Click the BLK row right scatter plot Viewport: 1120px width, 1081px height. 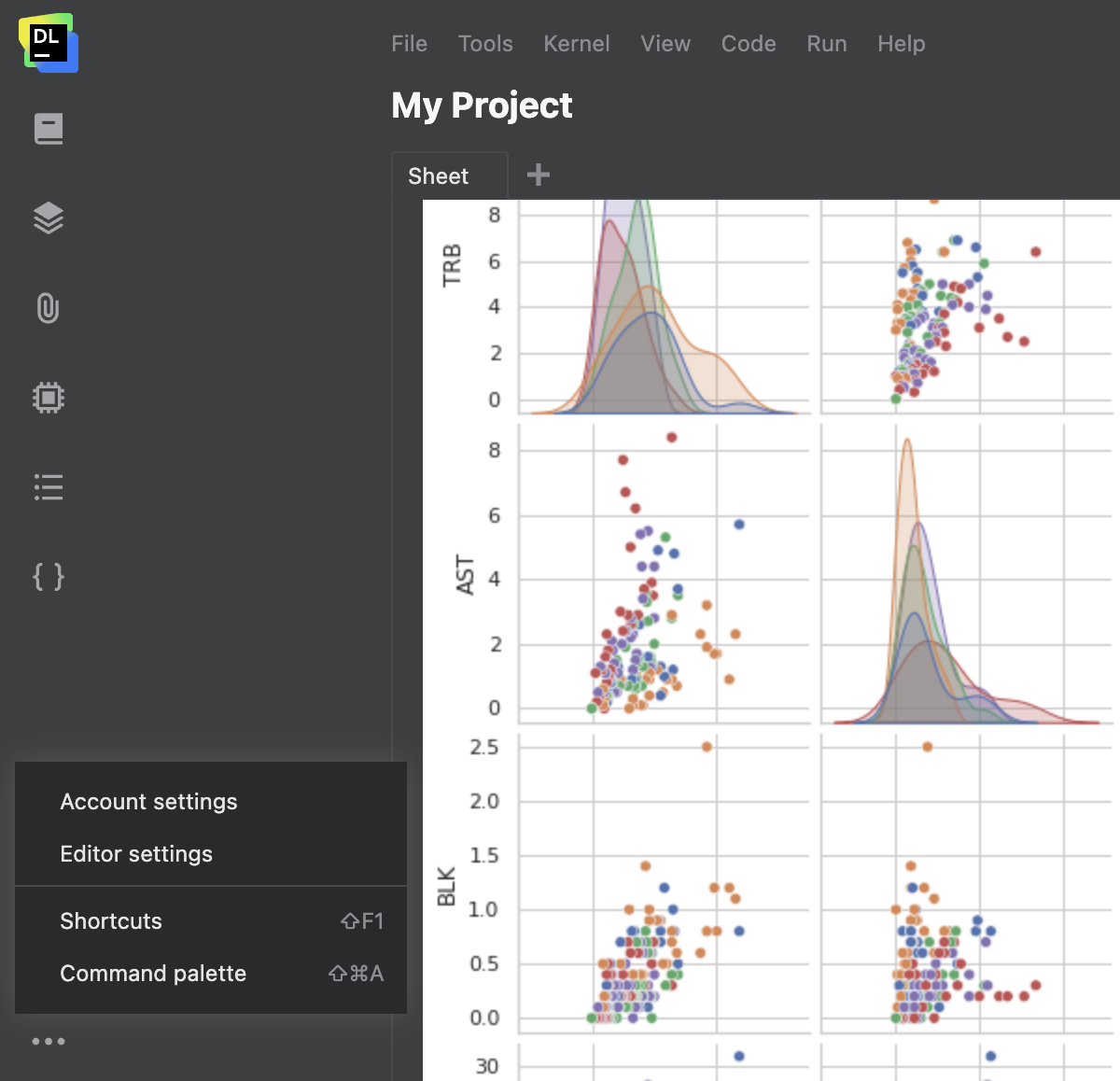(967, 883)
